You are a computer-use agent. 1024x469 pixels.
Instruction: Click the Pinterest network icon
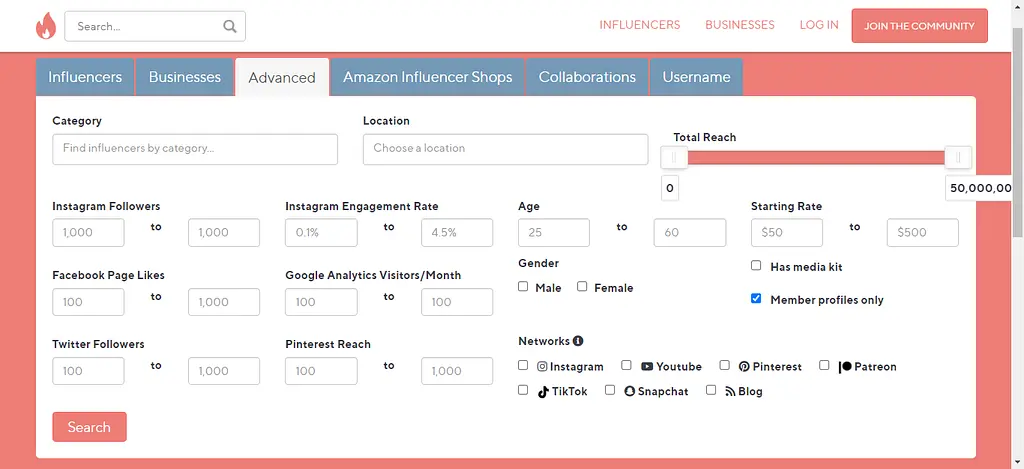tap(744, 367)
